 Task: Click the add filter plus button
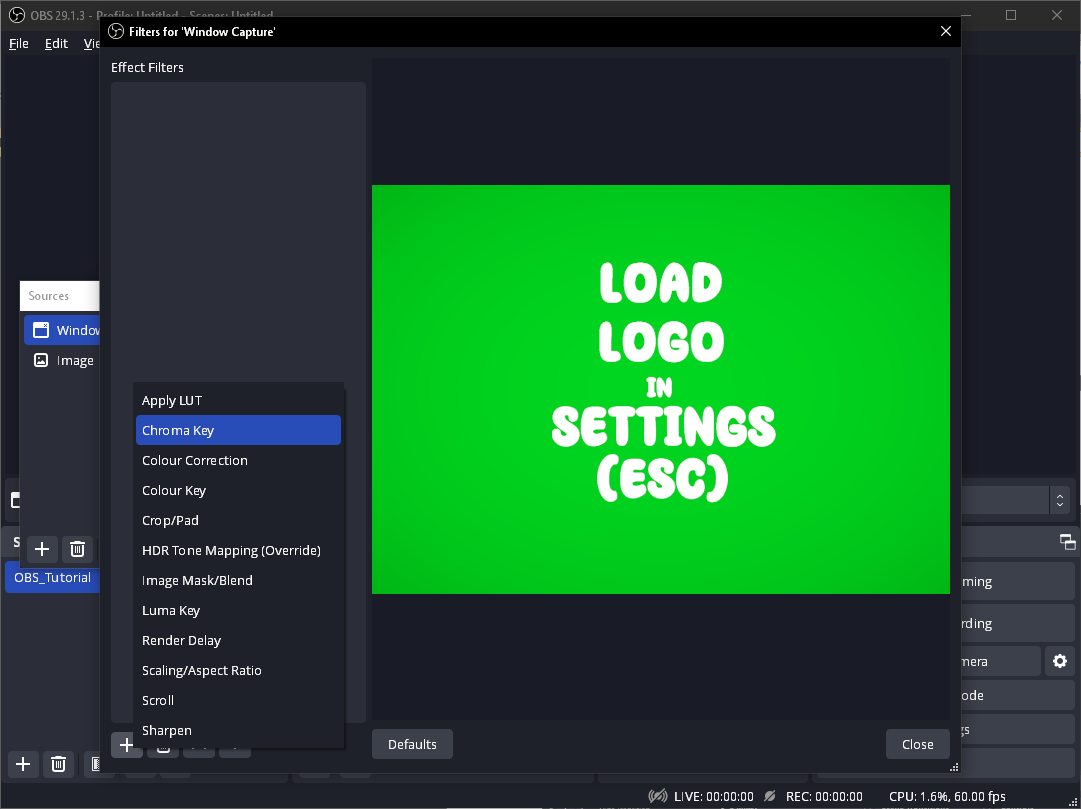coord(126,745)
